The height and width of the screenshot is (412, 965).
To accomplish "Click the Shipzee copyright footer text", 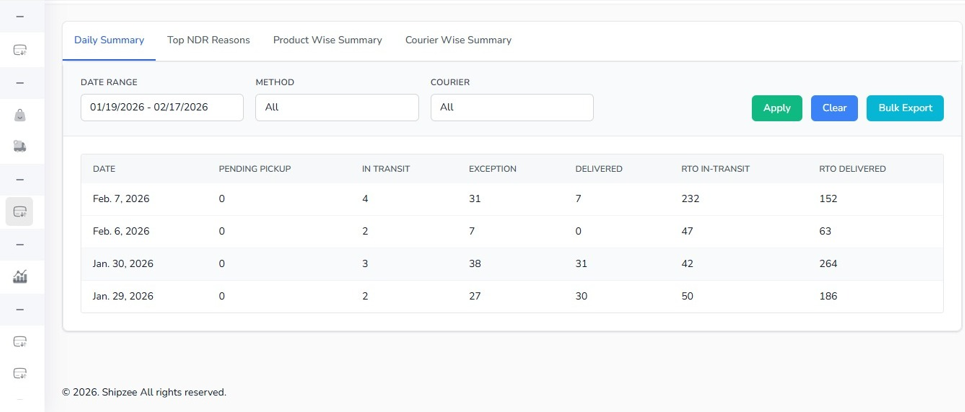I will pos(145,392).
